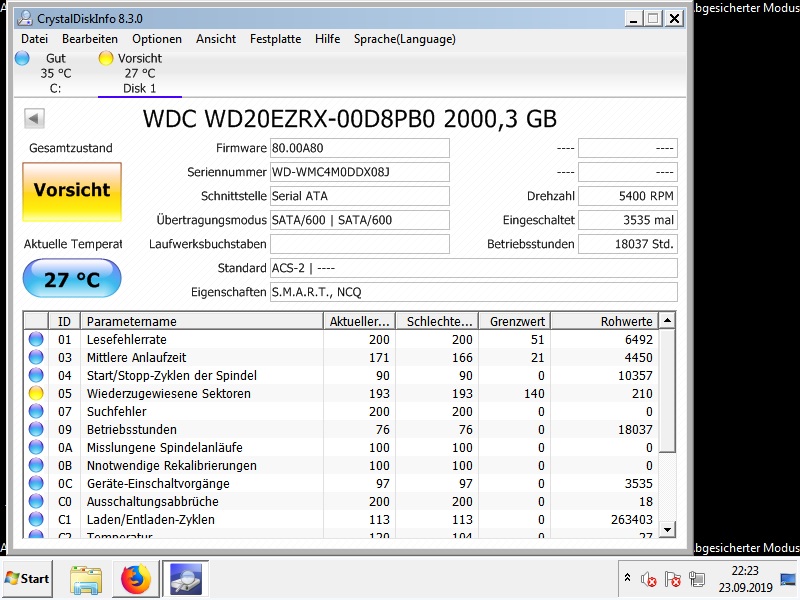
Task: Click the Mittlere Anlaufzeit parameter name
Action: point(136,358)
